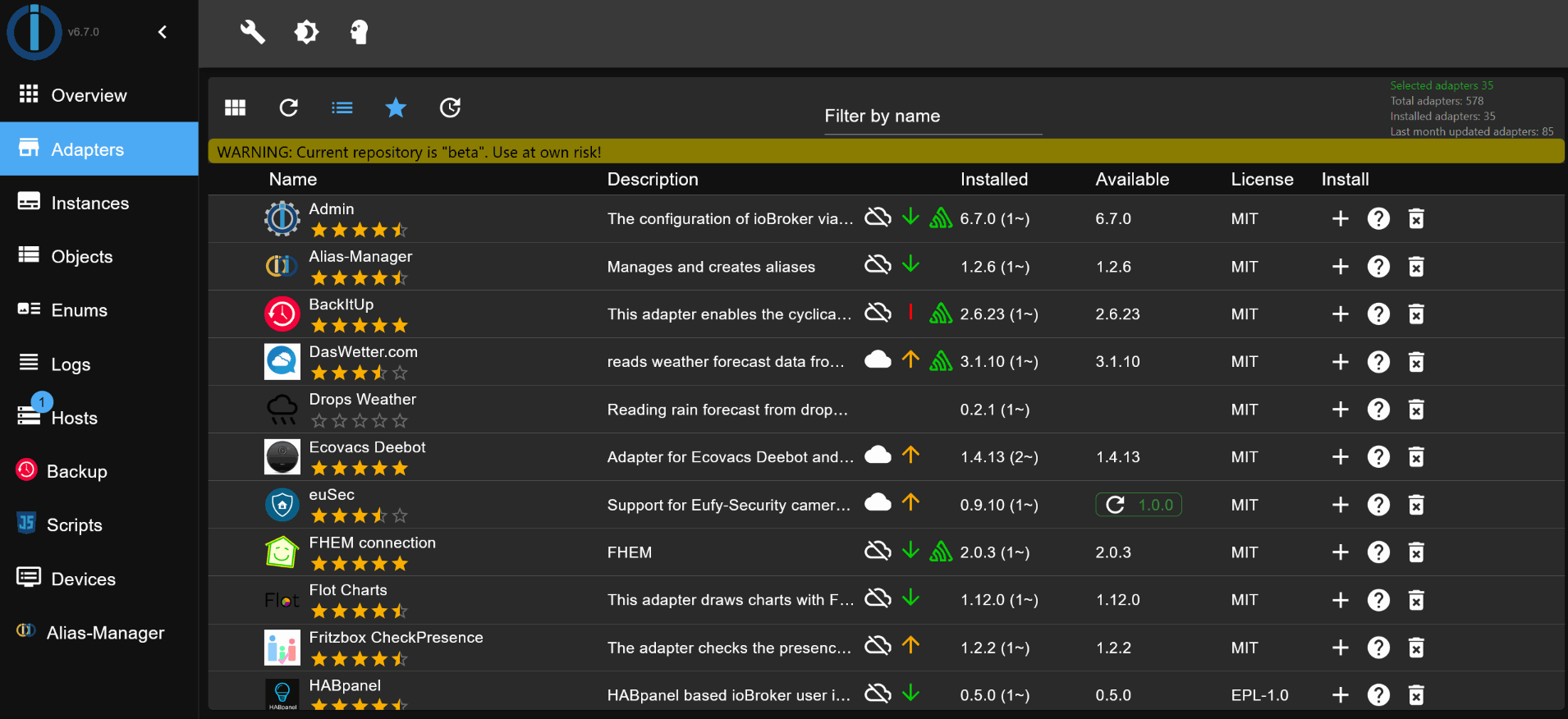Delete the HABpanel adapter
Image resolution: width=1568 pixels, height=719 pixels.
tap(1416, 695)
